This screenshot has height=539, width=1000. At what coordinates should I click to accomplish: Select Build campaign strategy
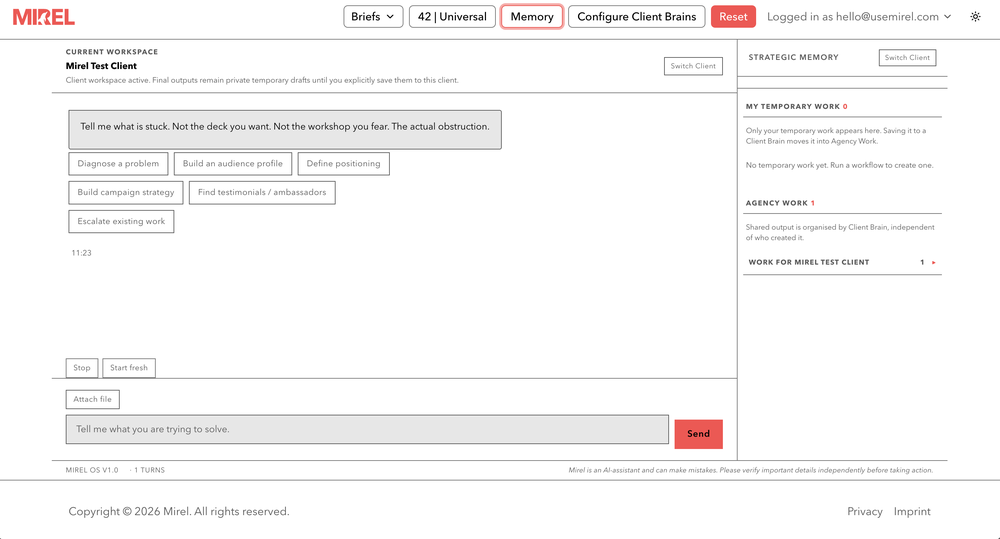coord(126,193)
